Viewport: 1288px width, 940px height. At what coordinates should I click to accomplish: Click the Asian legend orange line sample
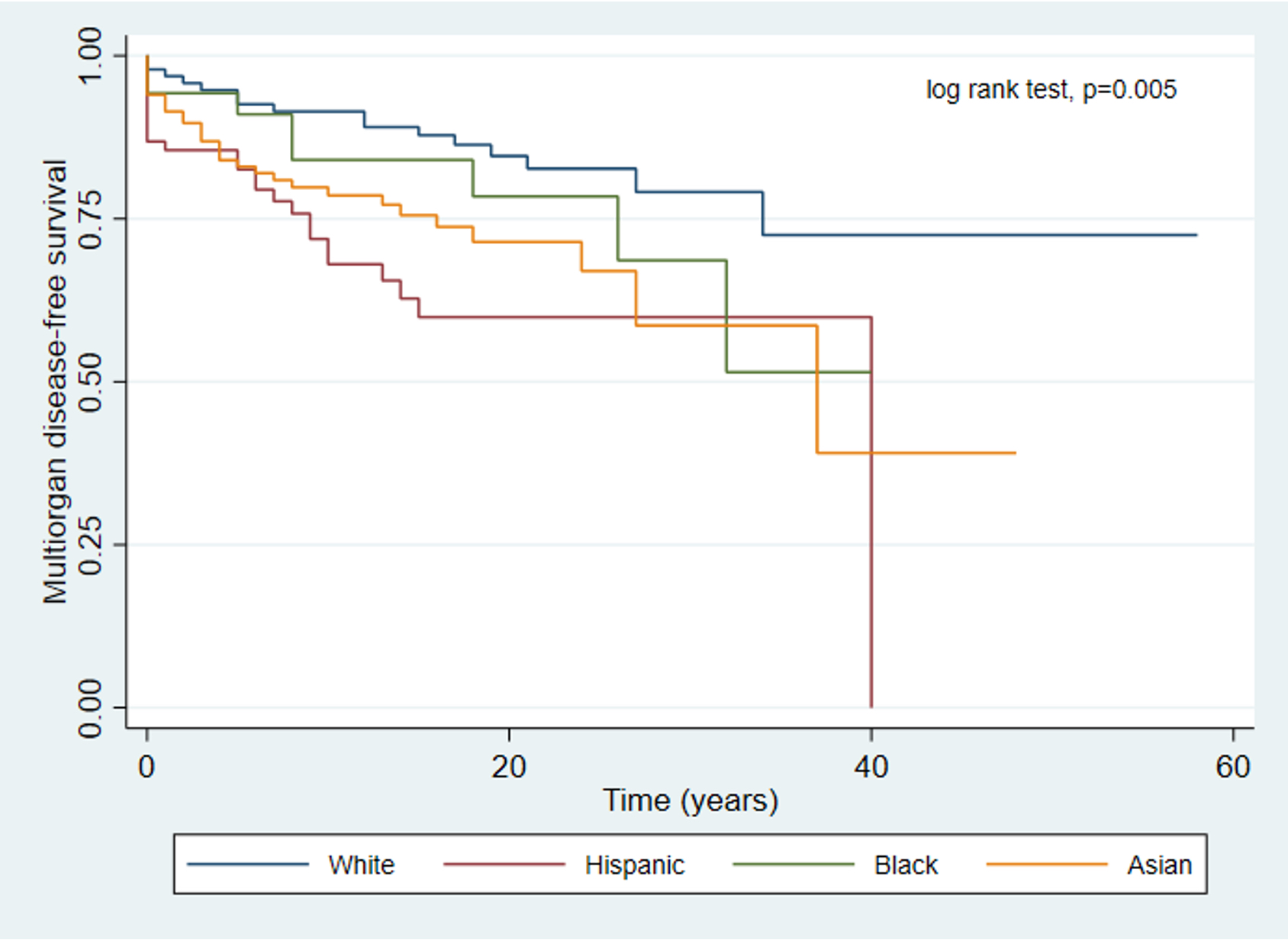tap(1047, 864)
